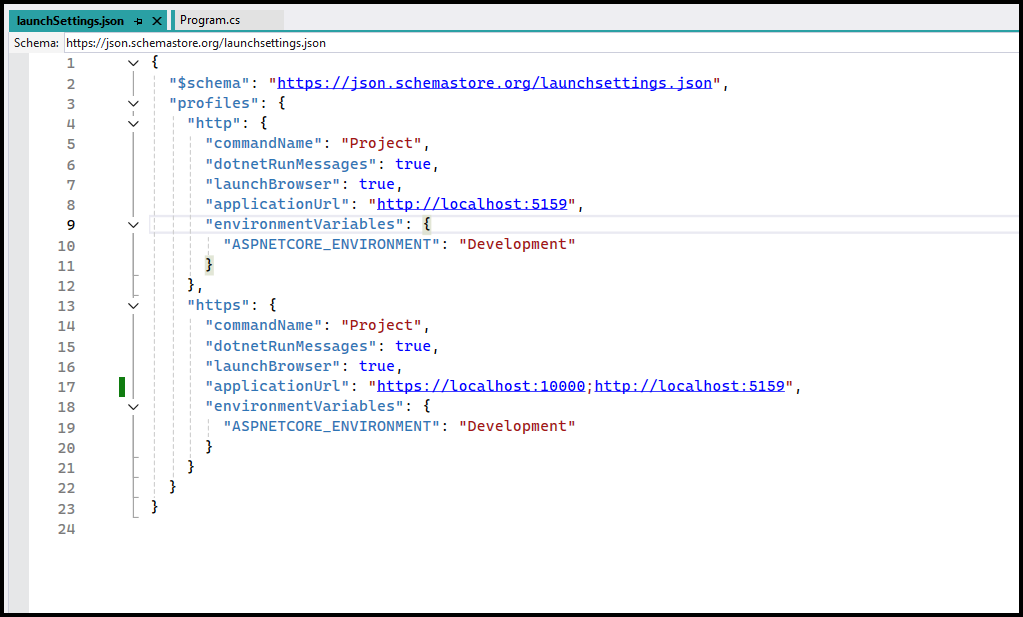Click the Schema URL input field
Image resolution: width=1023 pixels, height=617 pixels.
point(540,43)
